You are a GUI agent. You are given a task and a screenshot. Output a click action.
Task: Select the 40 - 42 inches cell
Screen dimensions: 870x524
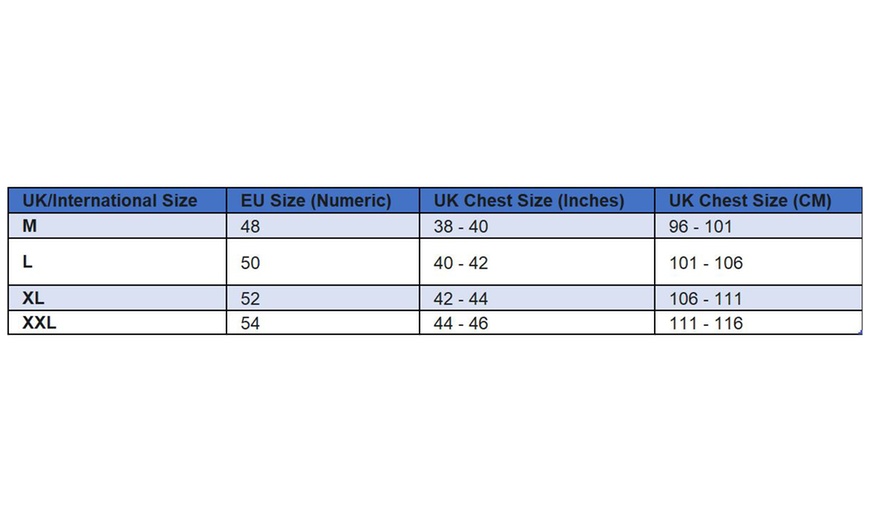click(461, 263)
